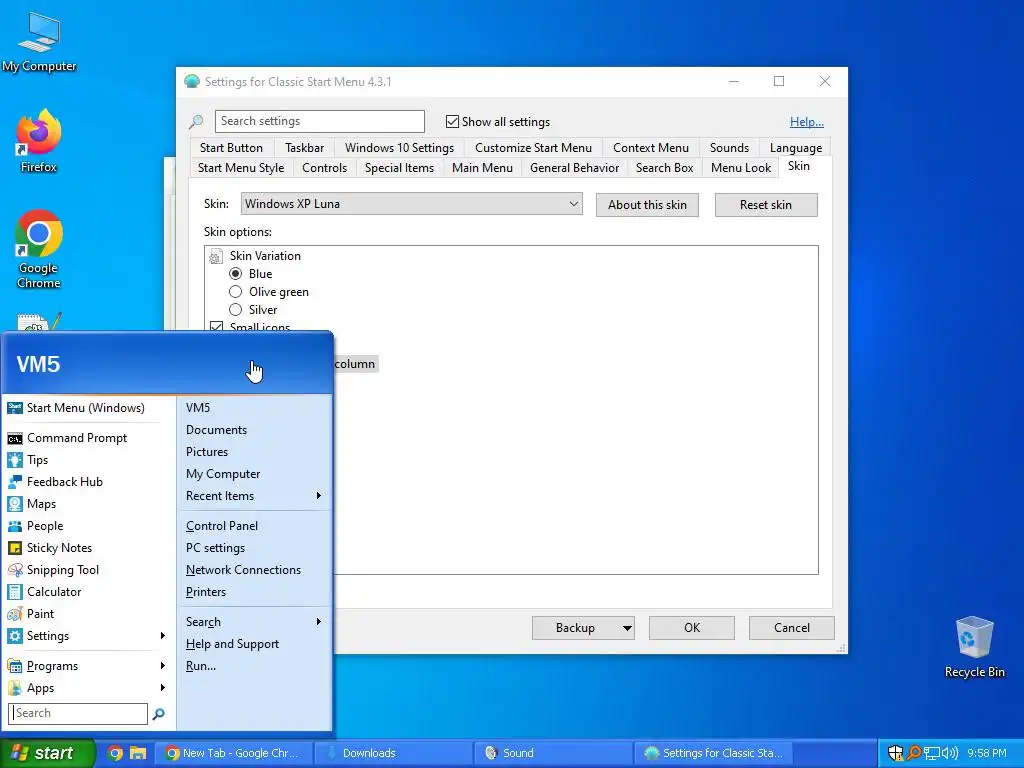Image resolution: width=1024 pixels, height=768 pixels.
Task: Click OK to apply settings
Action: (x=692, y=628)
